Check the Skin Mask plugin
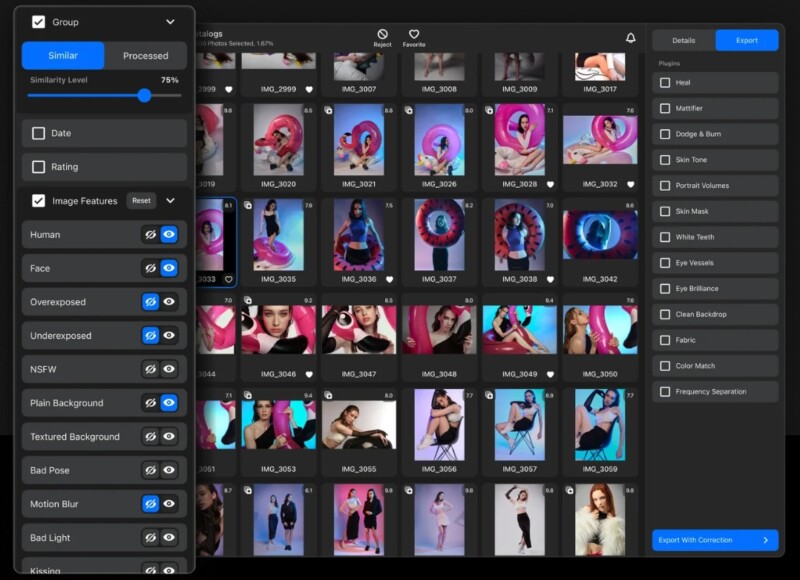The image size is (800, 580). click(x=665, y=211)
